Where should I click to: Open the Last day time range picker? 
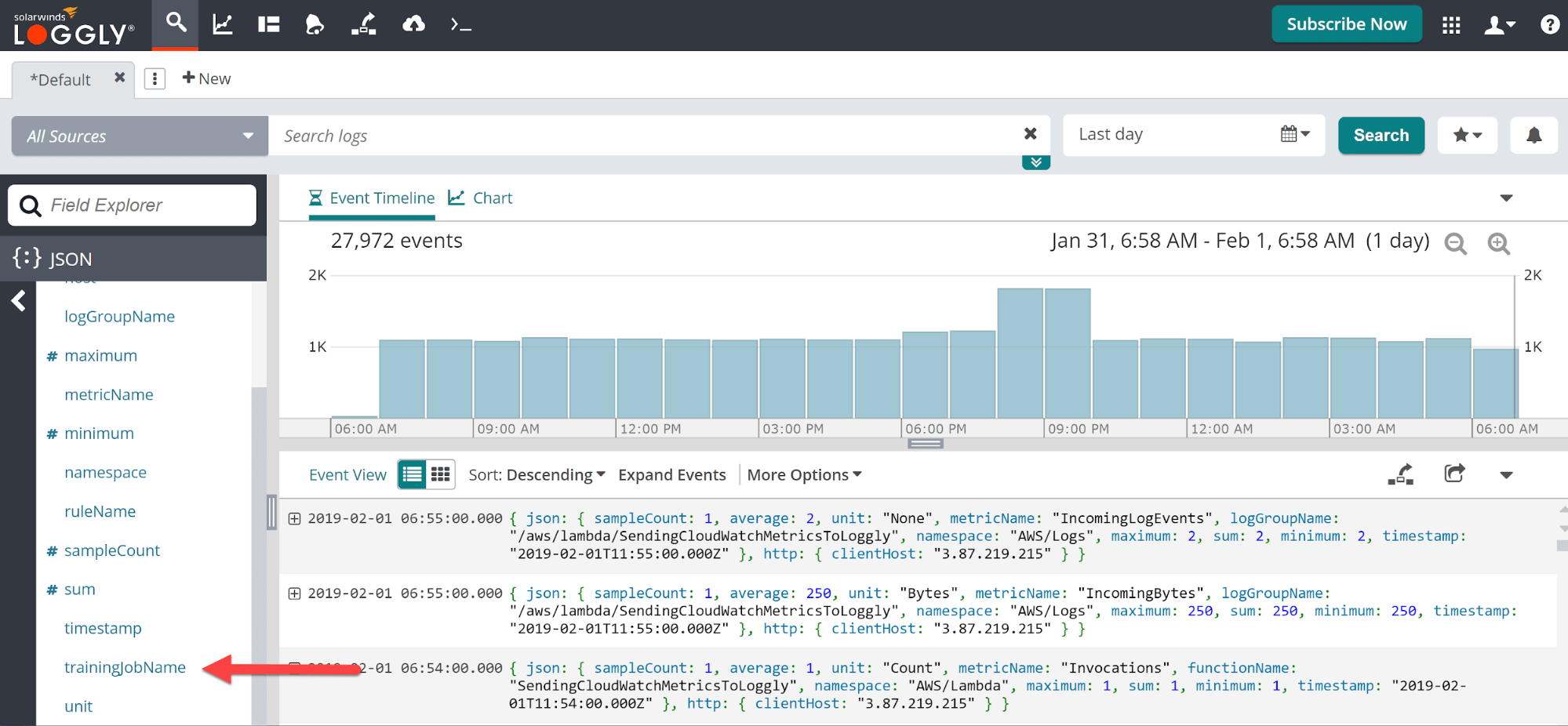1193,135
